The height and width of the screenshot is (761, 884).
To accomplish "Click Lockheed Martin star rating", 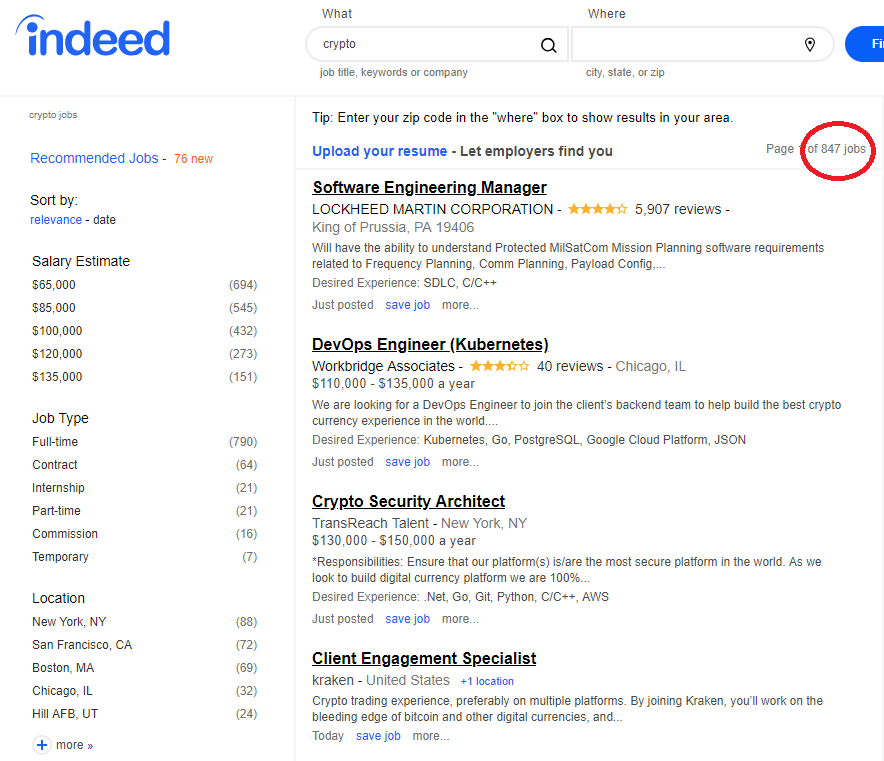I will coord(598,209).
